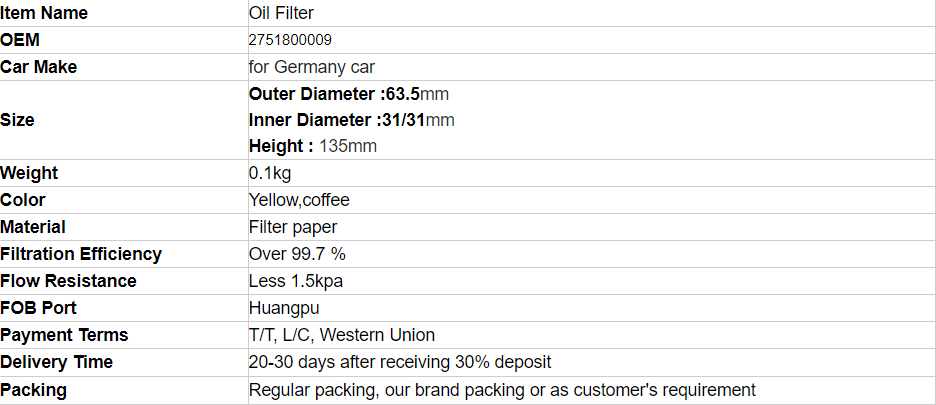The height and width of the screenshot is (405, 936).
Task: Click the 'Over 99.7 %' efficiency value
Action: 297,254
